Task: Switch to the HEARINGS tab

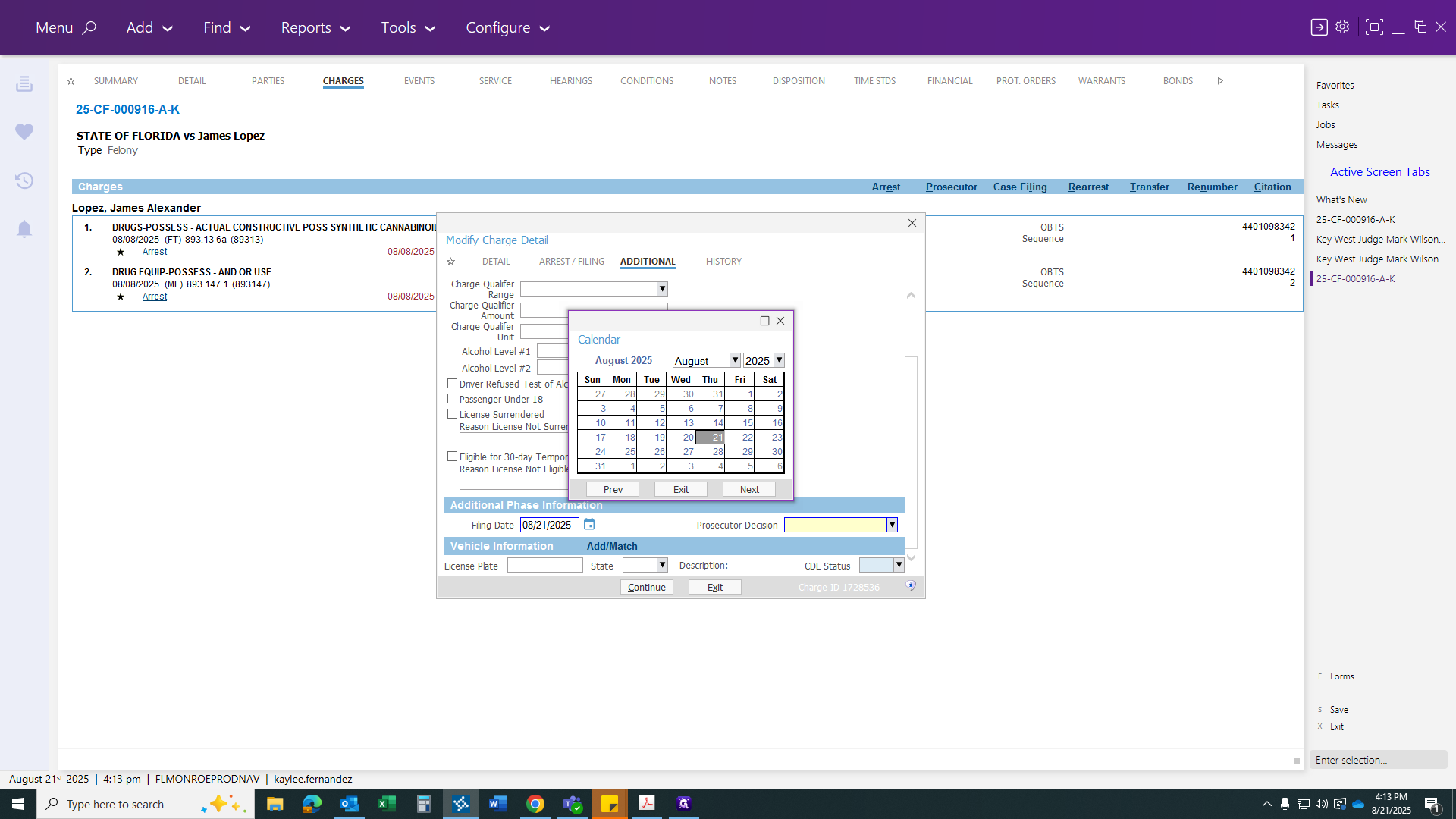Action: click(571, 81)
